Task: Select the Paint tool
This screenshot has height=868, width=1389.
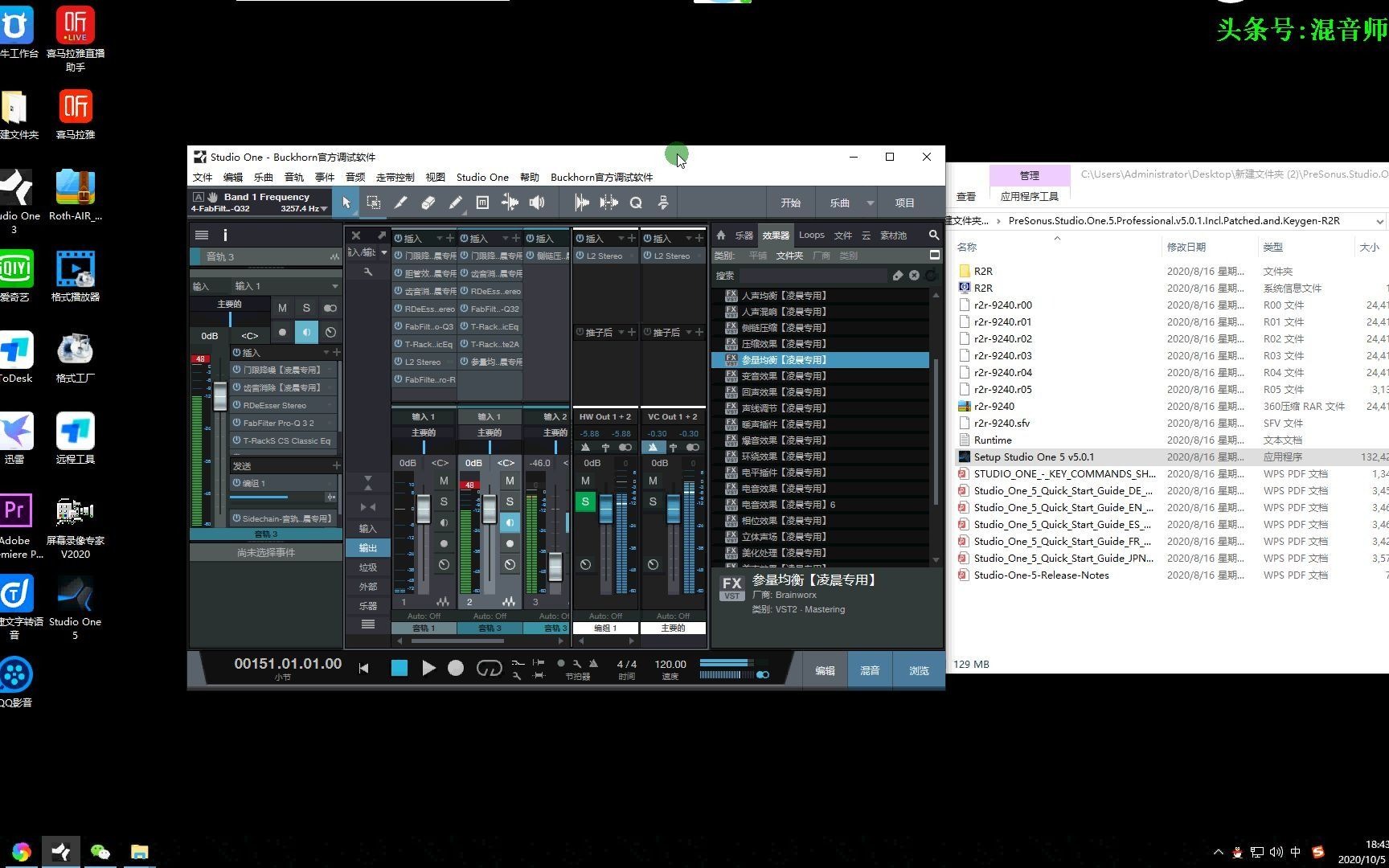Action: point(455,203)
